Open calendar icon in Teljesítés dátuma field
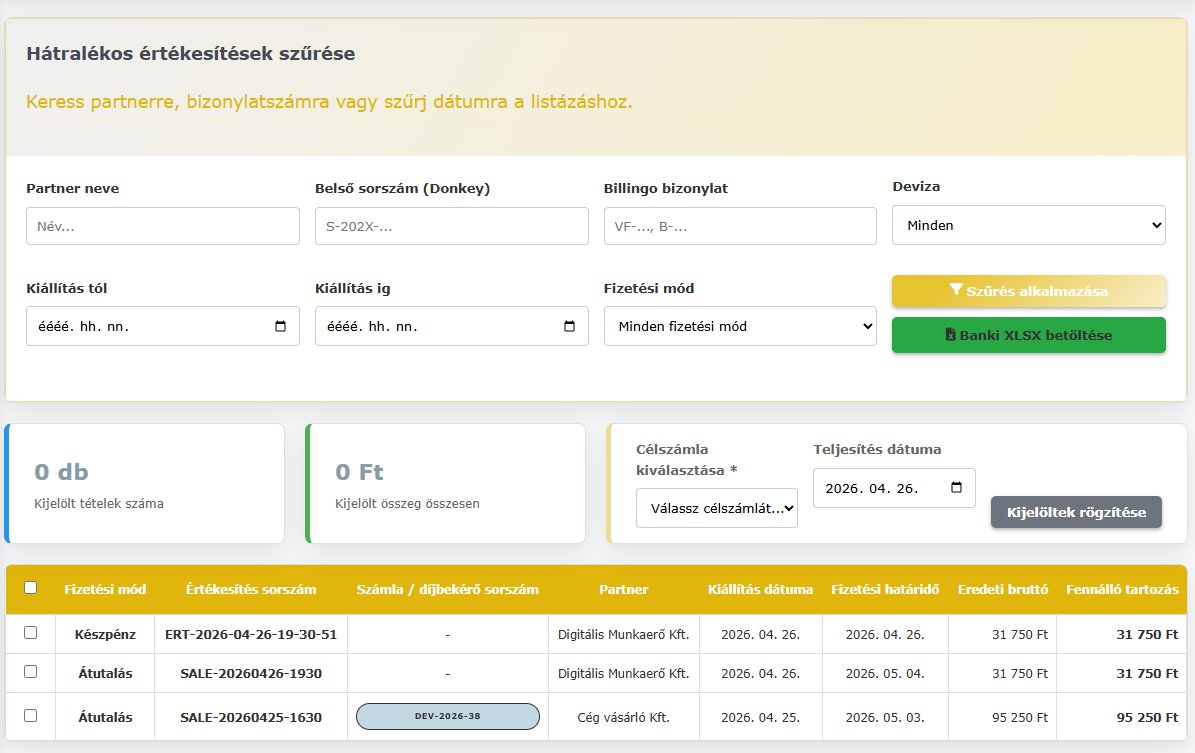The image size is (1195, 753). (x=956, y=488)
